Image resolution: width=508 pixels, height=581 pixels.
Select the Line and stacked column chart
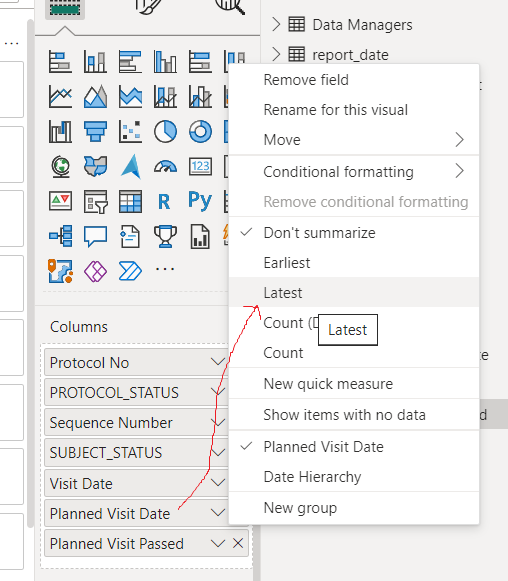(x=165, y=96)
